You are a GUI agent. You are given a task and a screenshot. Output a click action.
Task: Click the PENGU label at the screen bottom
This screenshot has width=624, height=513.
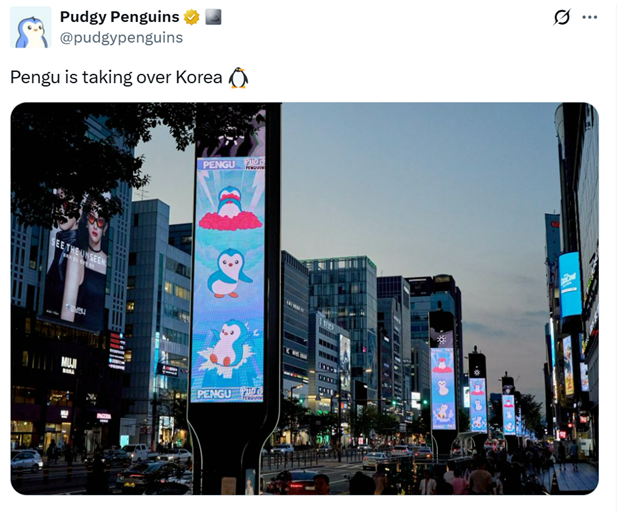214,394
